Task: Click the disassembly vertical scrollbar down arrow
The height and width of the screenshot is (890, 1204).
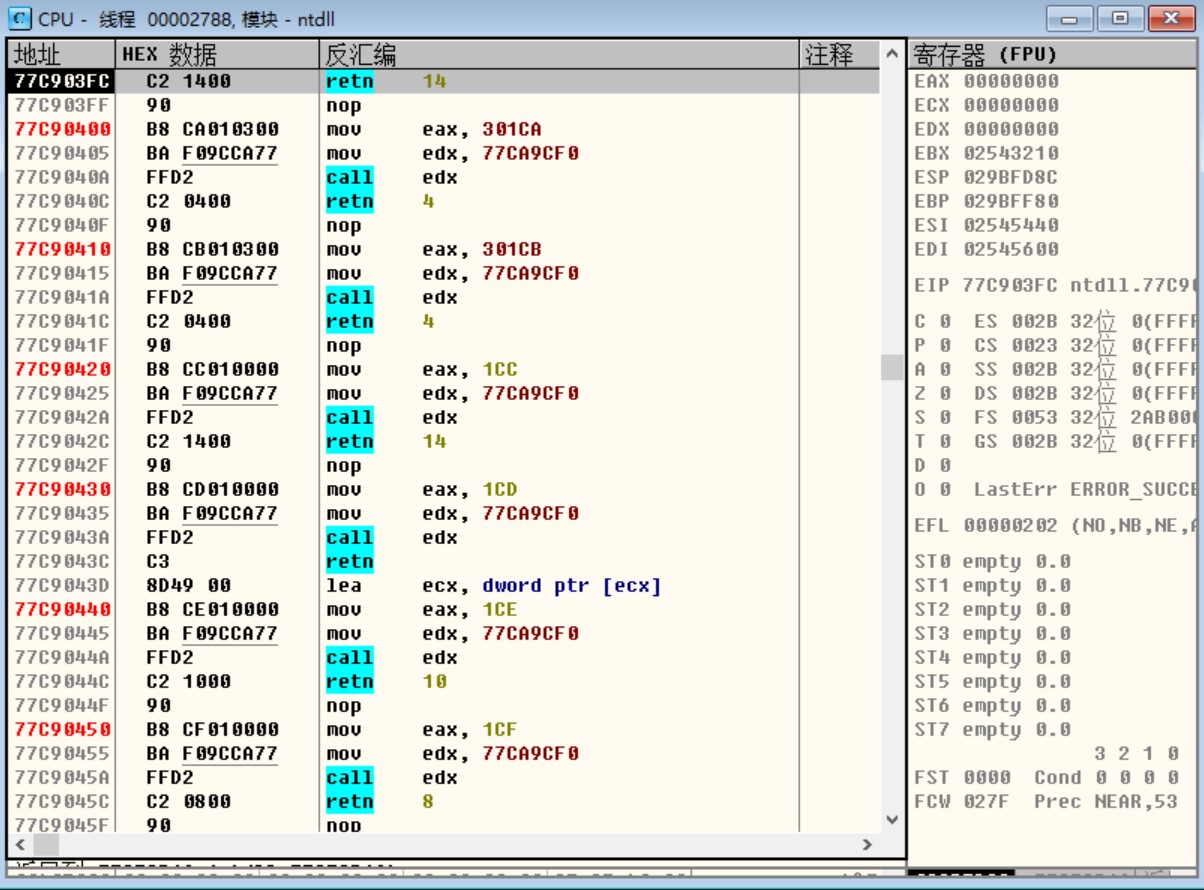Action: pos(892,819)
